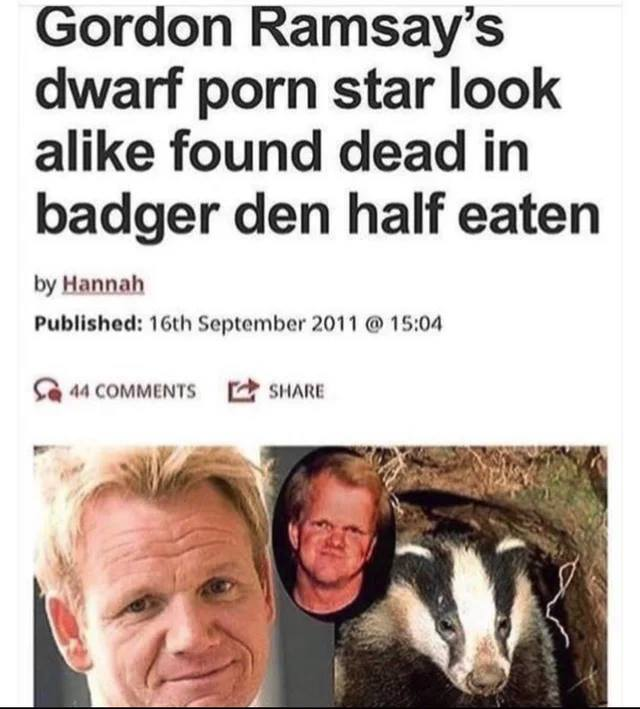Click the "Gordon Ramsay's" headline line

270,28
